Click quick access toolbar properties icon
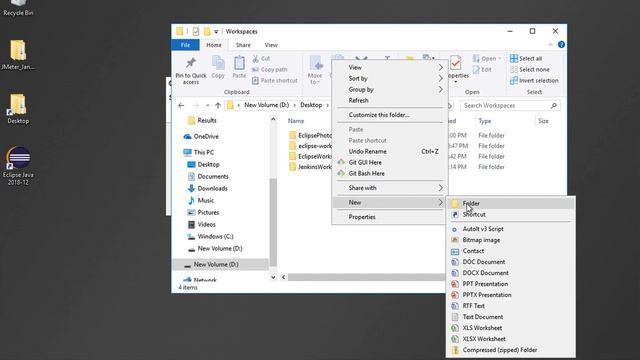 click(x=196, y=31)
